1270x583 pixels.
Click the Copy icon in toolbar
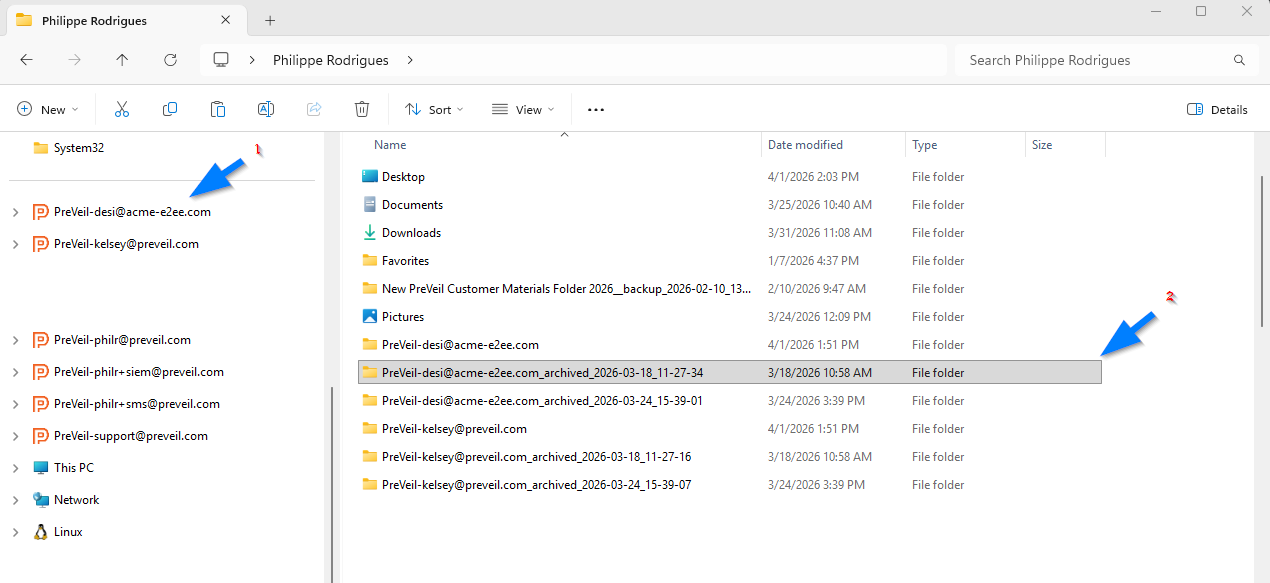pyautogui.click(x=170, y=109)
